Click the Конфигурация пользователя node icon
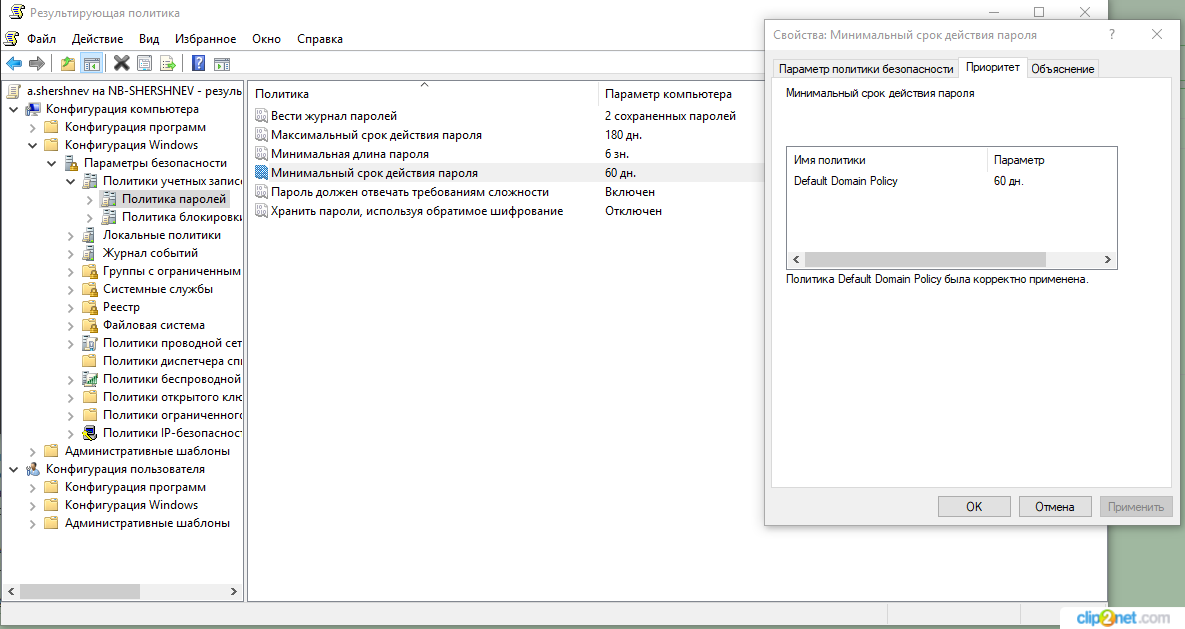The width and height of the screenshot is (1185, 629). click(33, 469)
